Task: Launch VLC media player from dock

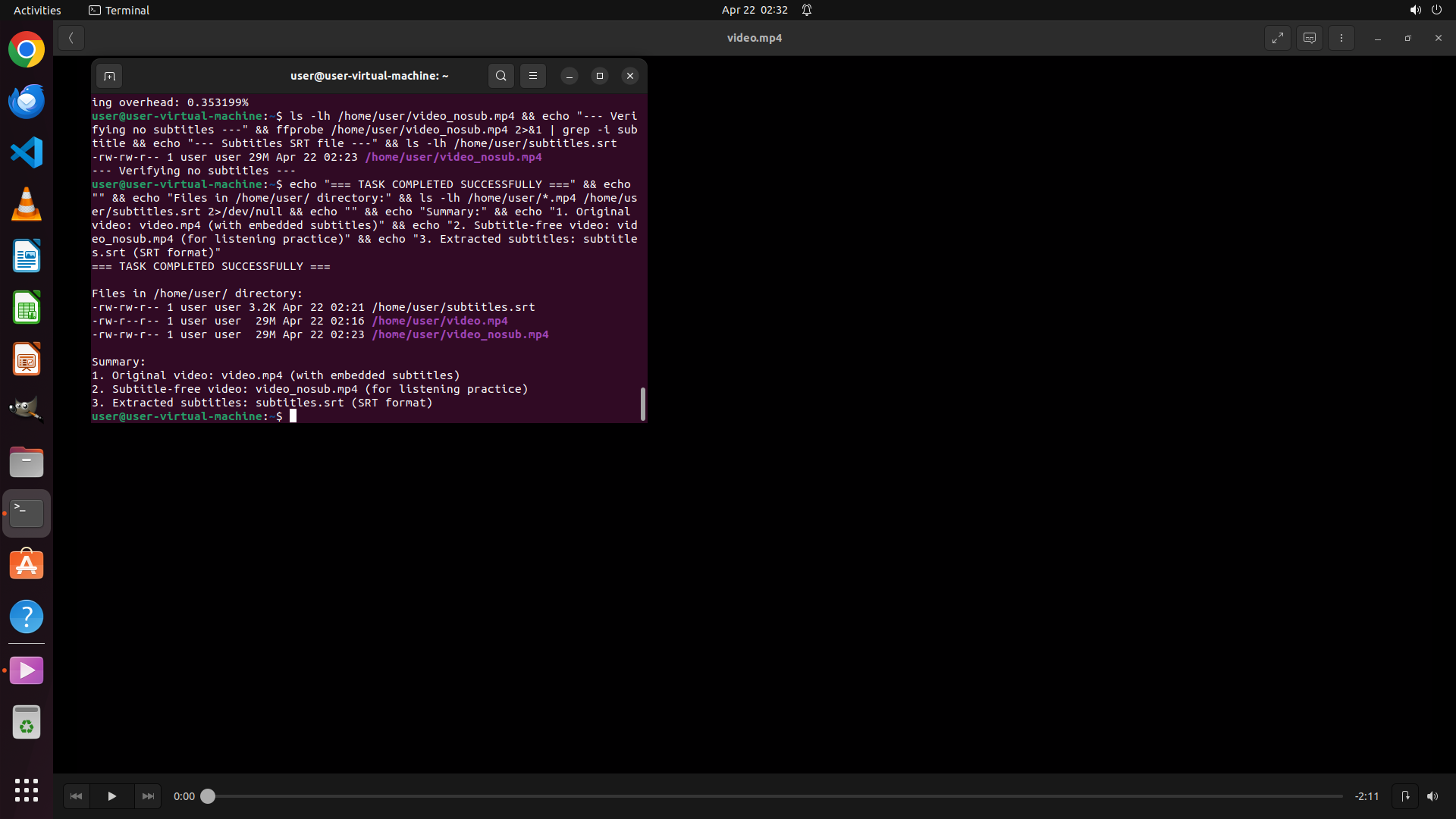Action: pyautogui.click(x=27, y=205)
